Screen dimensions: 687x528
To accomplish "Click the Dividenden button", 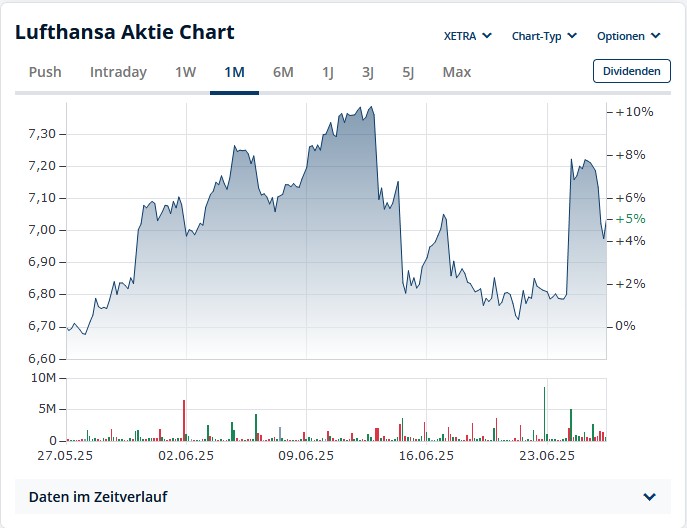I will (x=632, y=71).
